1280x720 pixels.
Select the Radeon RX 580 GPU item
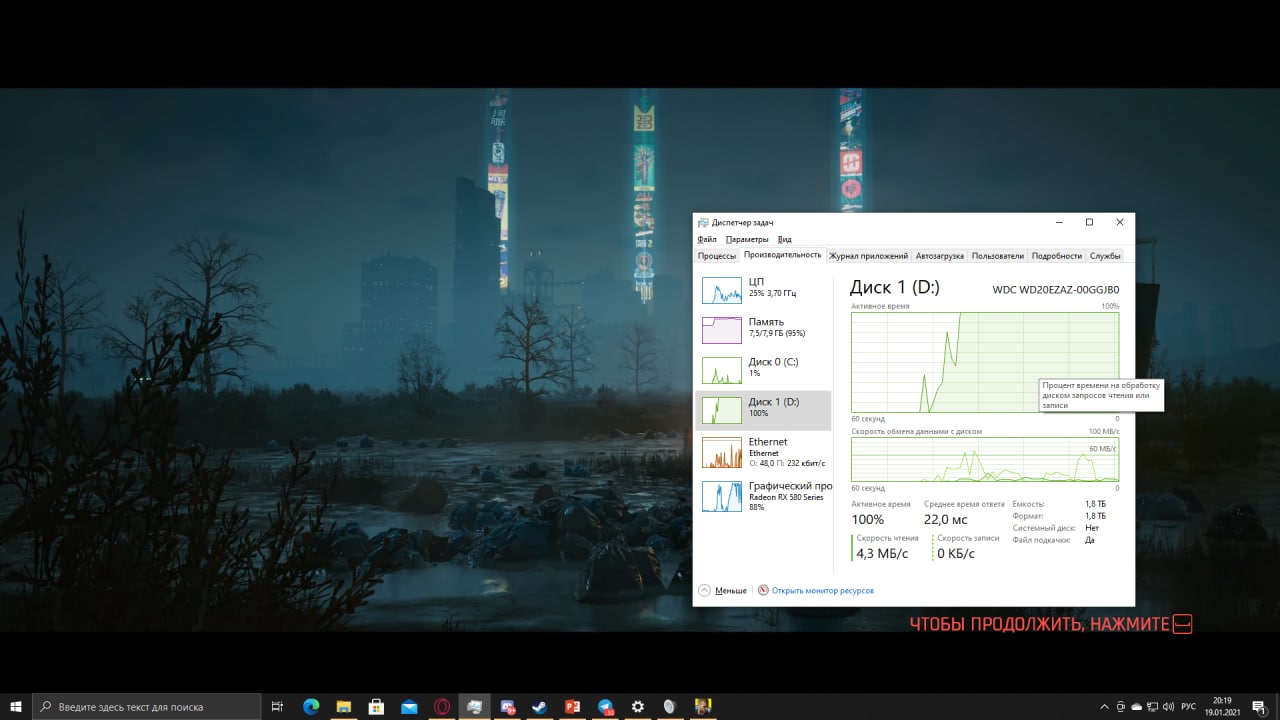point(763,495)
